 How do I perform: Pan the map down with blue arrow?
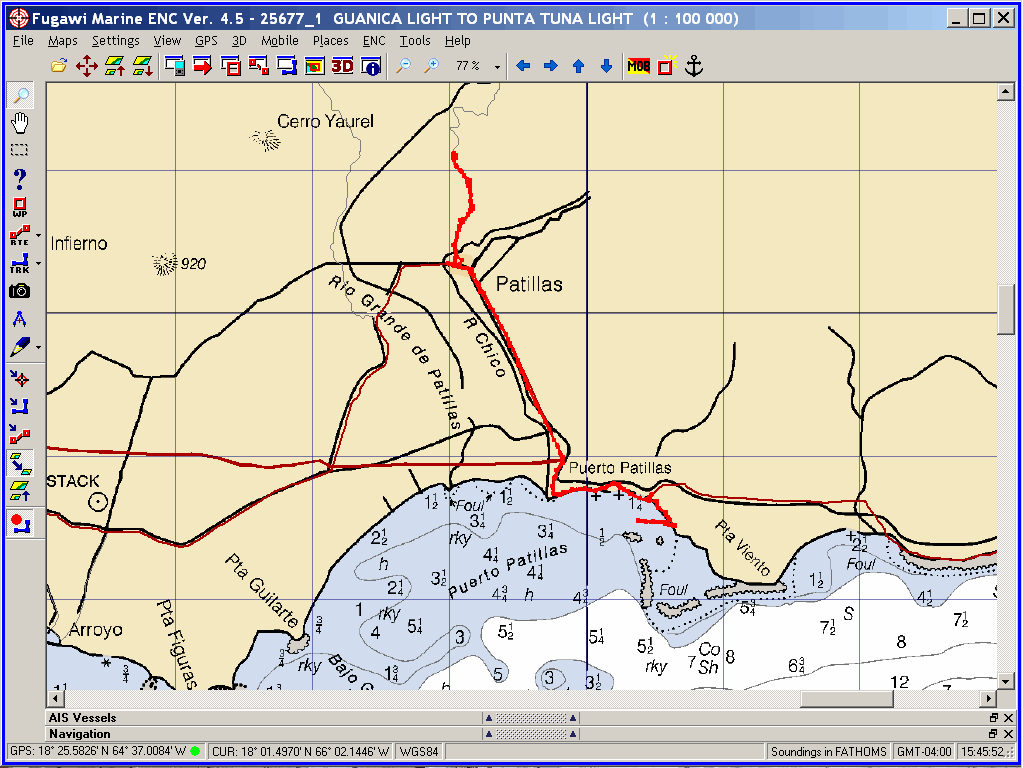(x=606, y=66)
